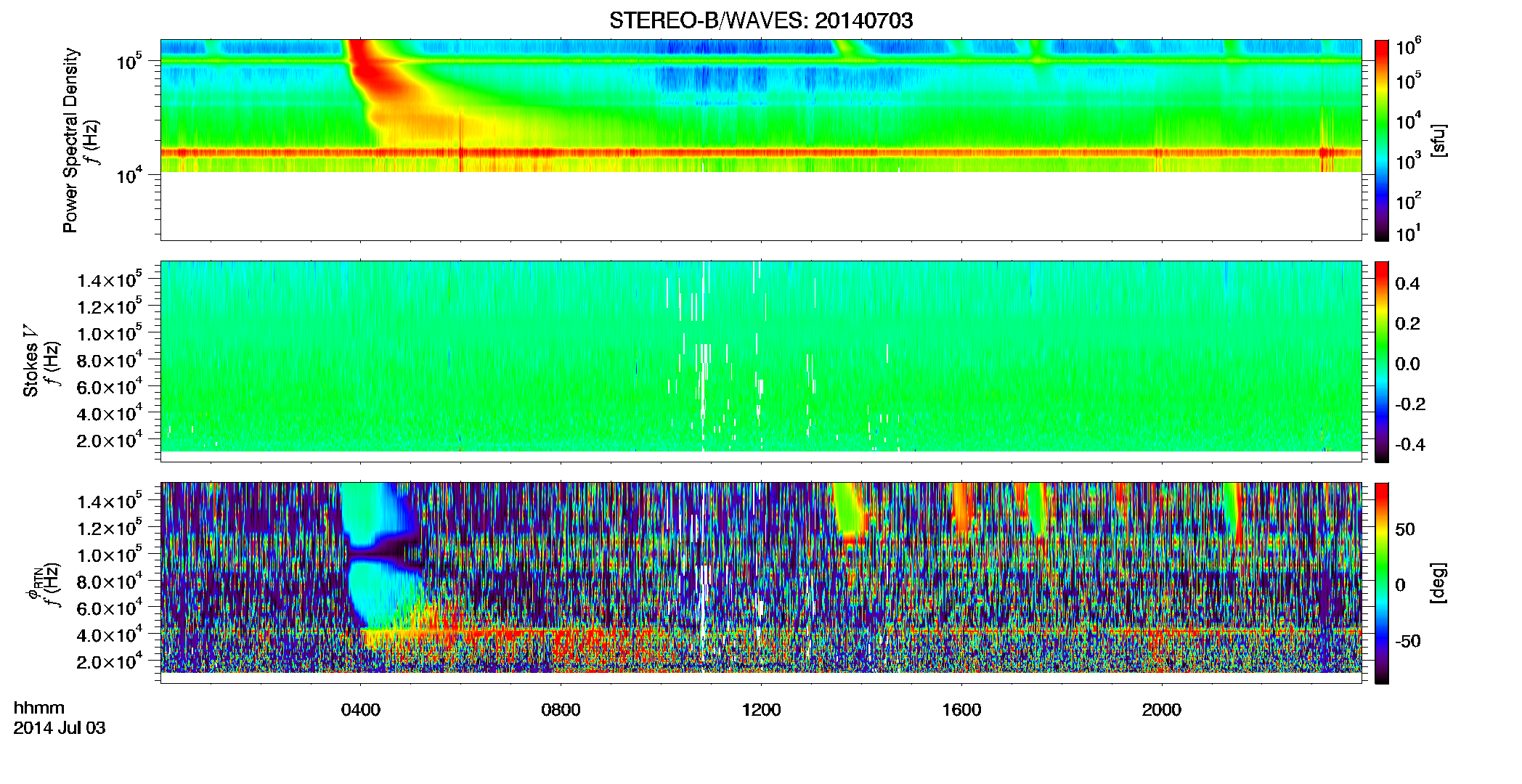This screenshot has height=784, width=1522.
Task: Click the 1.4×10^5 tick on φRTN axis
Action: coord(109,502)
